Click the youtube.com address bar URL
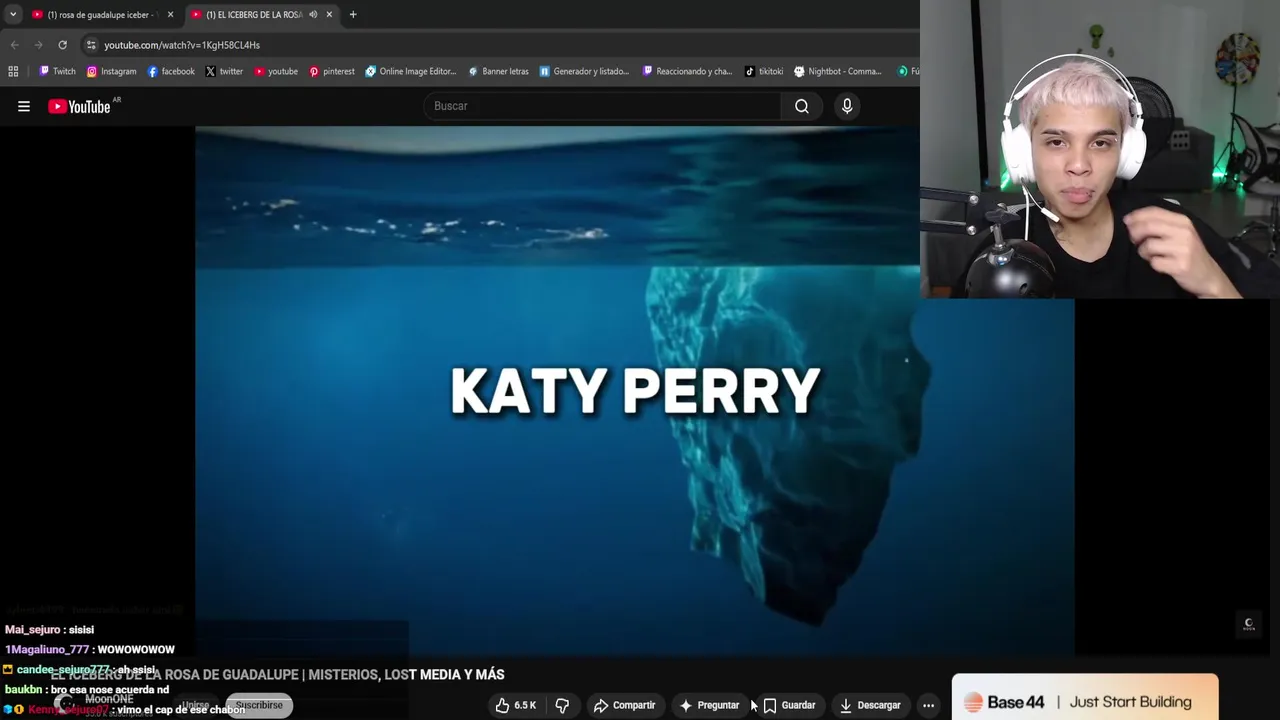The height and width of the screenshot is (720, 1280). 182,45
